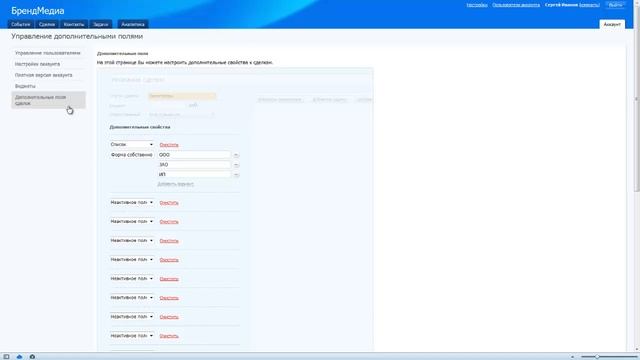Click Очистить beside second Неактивное поле
The height and width of the screenshot is (360, 640).
click(169, 222)
